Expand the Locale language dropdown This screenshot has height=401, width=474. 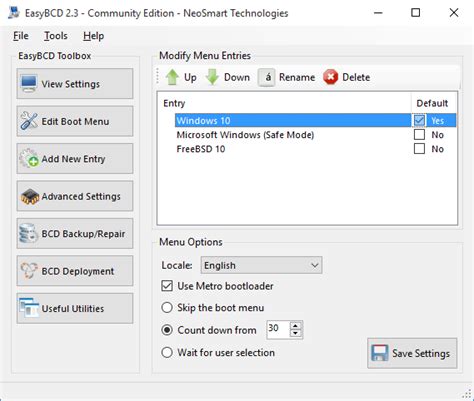261,265
